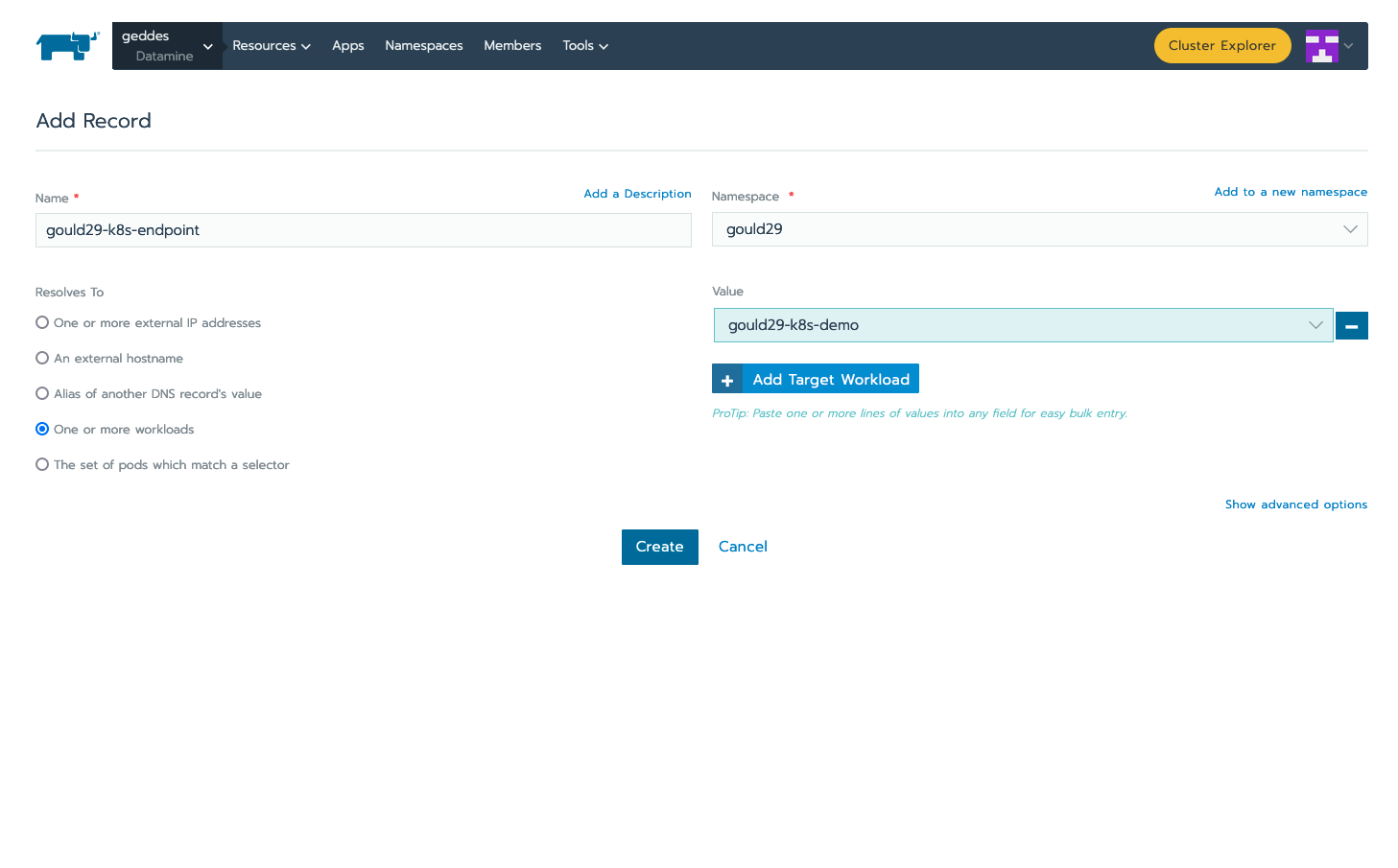Screen dimensions: 1398x868
Task: Choose An external hostname resolution type
Action: point(41,358)
